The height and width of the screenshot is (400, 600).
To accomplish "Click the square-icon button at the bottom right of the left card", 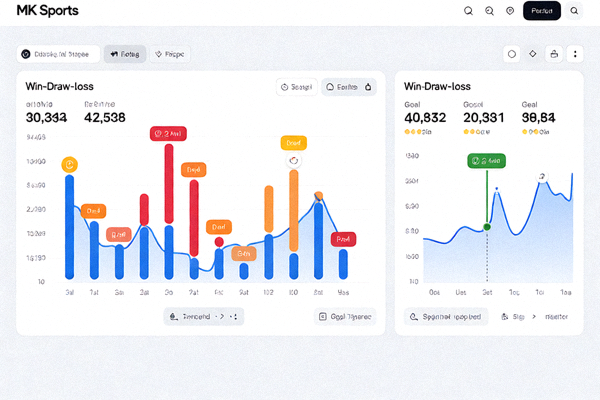I will [345, 317].
